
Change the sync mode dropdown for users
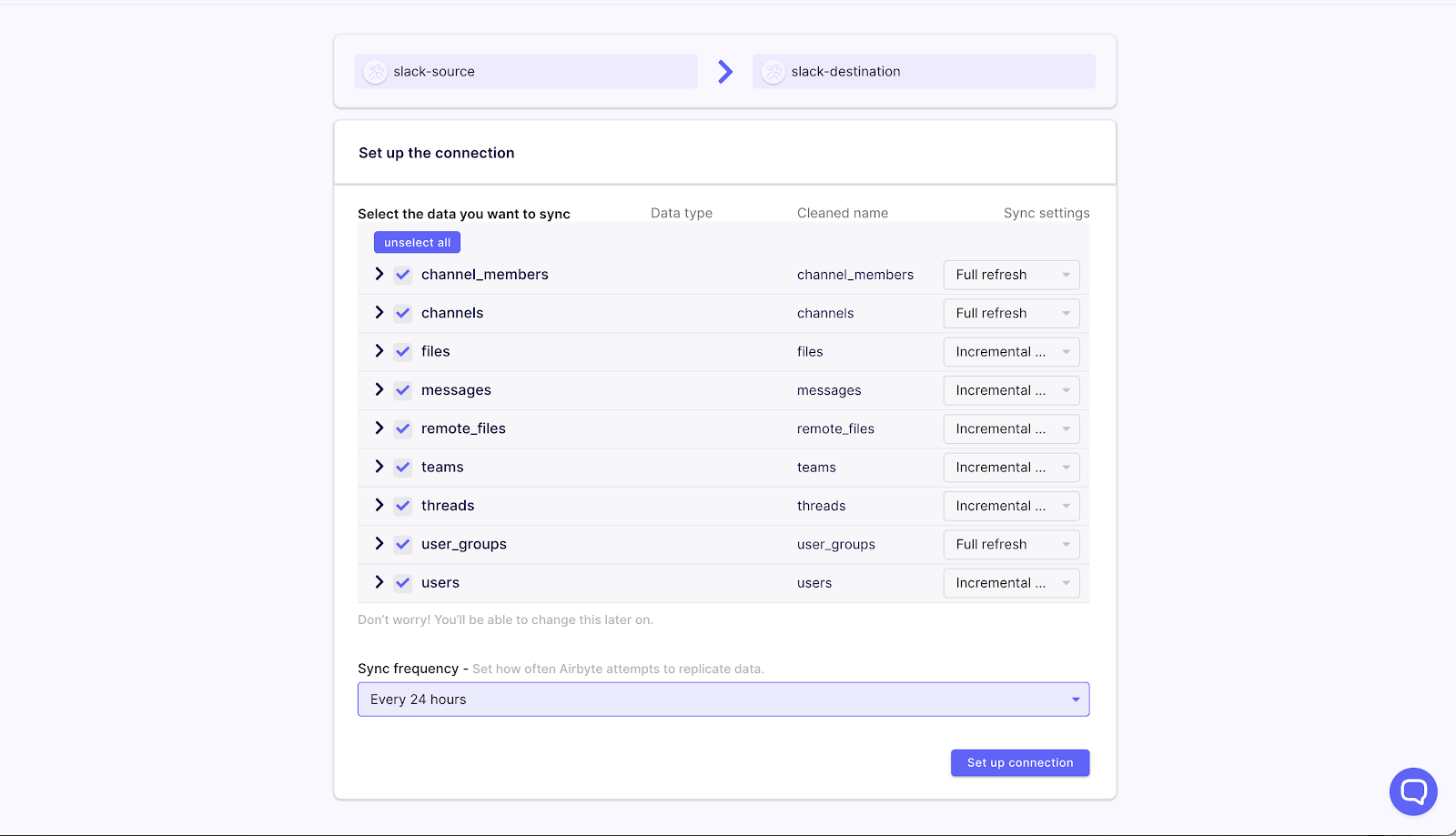(1010, 582)
